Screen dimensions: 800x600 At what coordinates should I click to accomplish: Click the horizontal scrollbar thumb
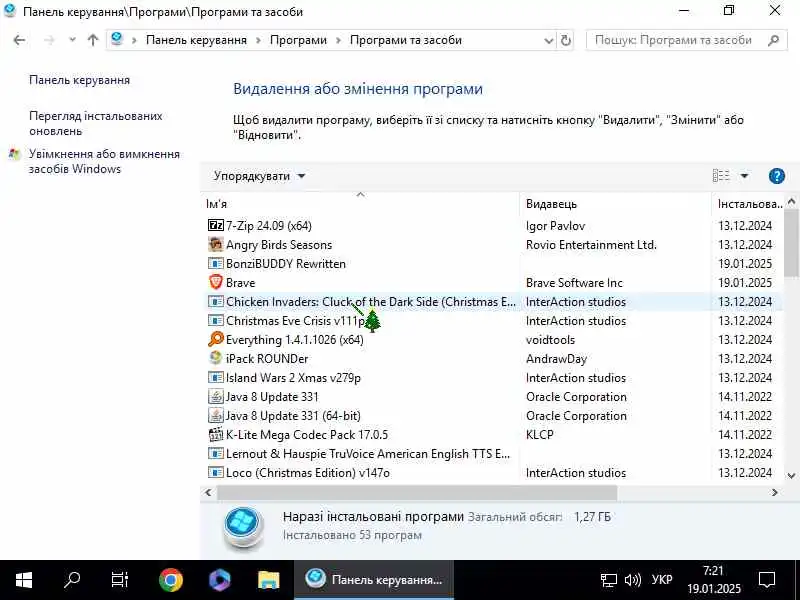tap(417, 492)
